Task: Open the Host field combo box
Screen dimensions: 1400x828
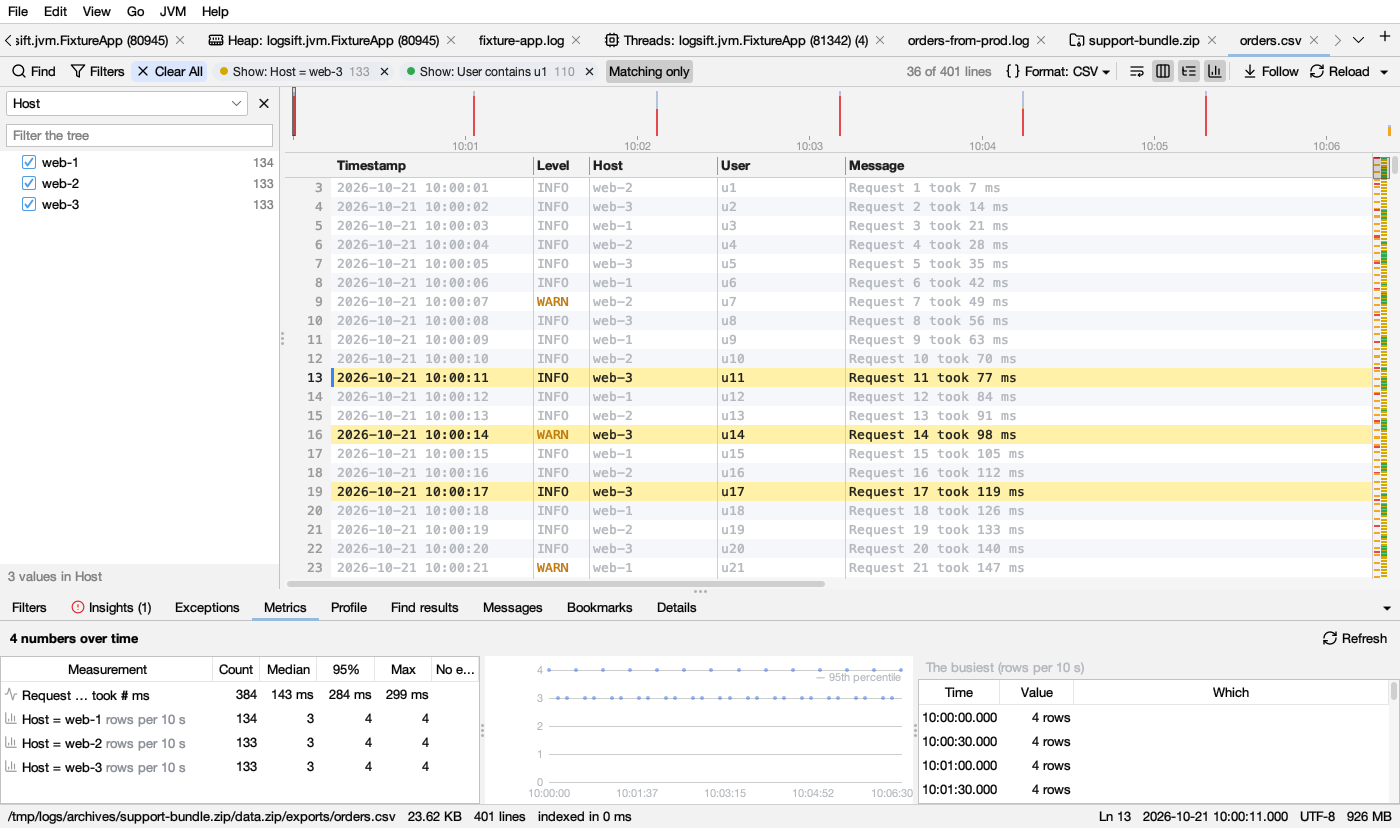Action: coord(127,103)
